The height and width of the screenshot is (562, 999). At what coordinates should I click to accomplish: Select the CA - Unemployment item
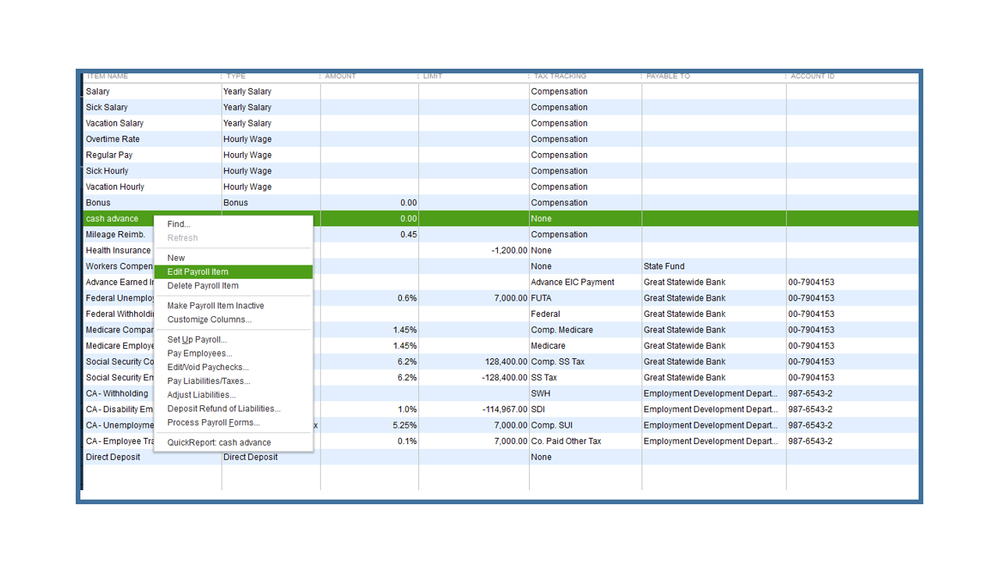click(120, 426)
